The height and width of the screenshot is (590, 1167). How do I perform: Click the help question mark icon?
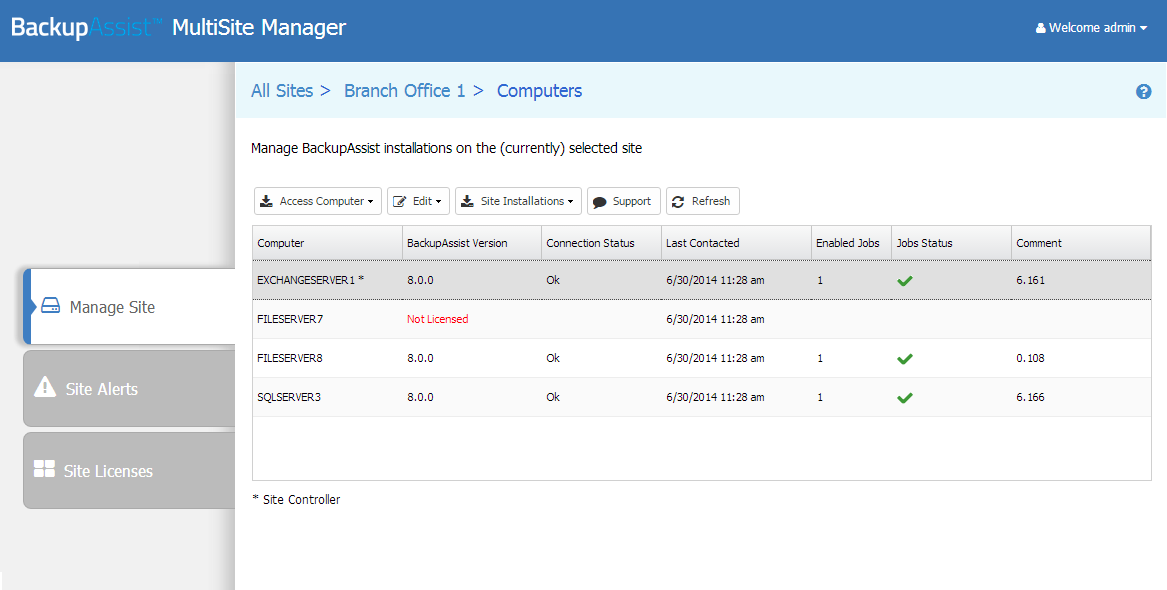[1143, 92]
